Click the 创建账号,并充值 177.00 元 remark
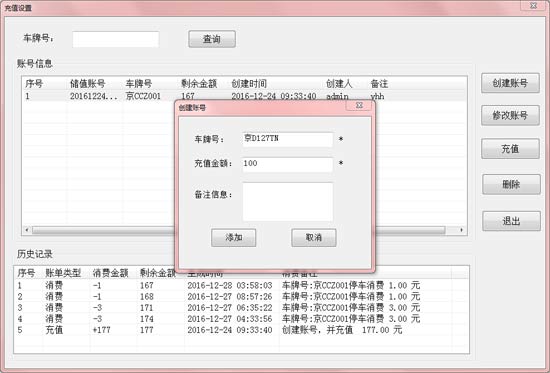Screen dimensions: 550x373 tap(342, 330)
